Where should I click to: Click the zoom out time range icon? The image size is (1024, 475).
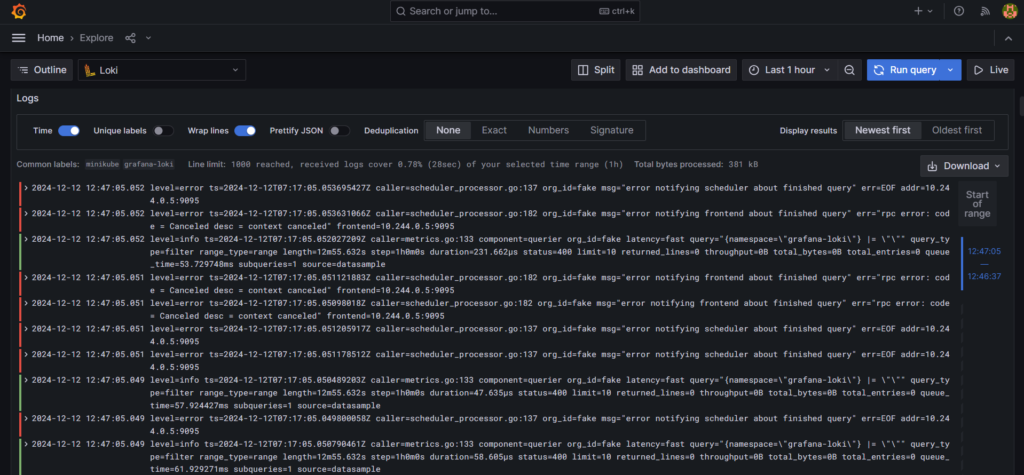coord(849,70)
